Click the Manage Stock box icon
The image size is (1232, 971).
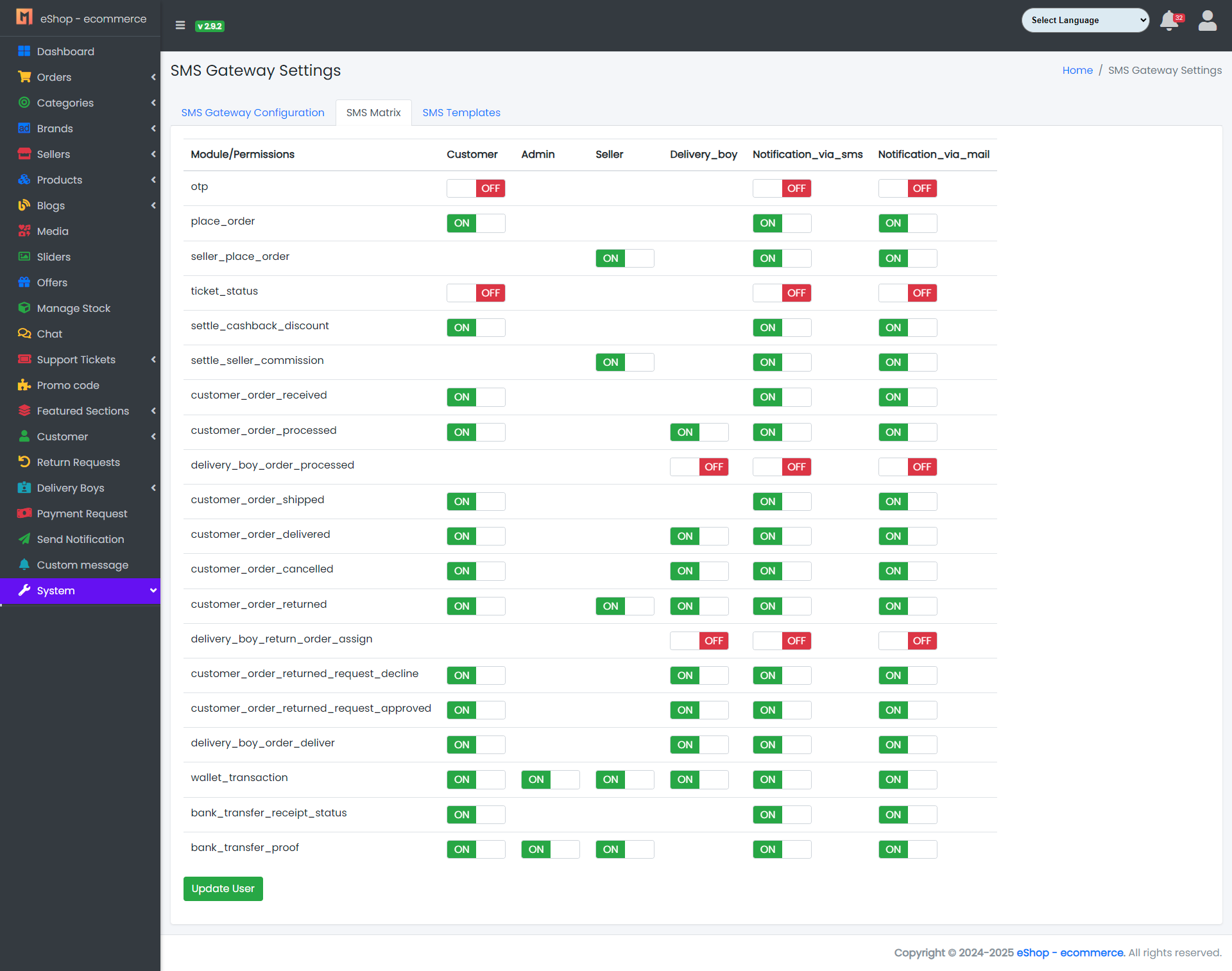24,308
